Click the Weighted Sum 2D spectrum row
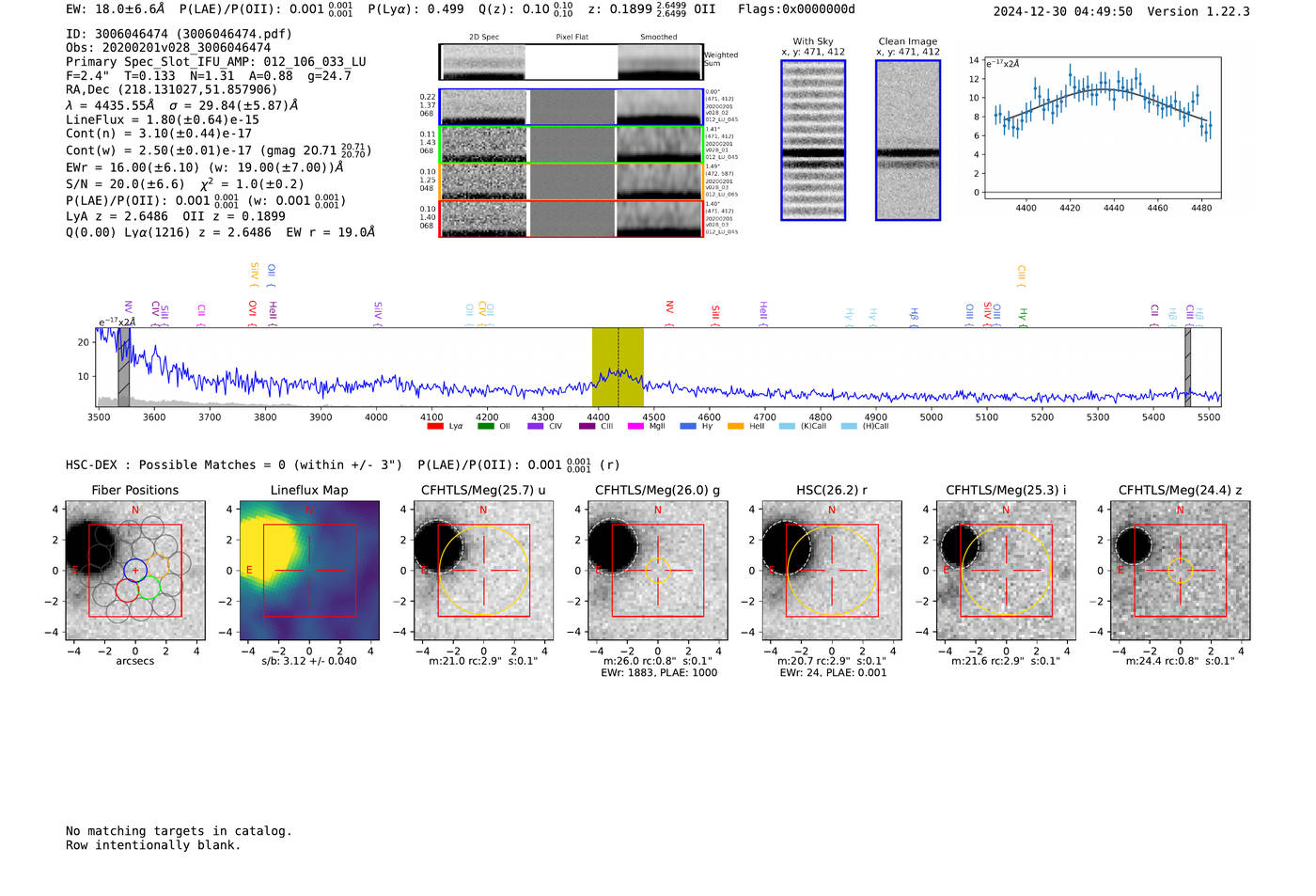The height and width of the screenshot is (896, 1316). pos(571,62)
